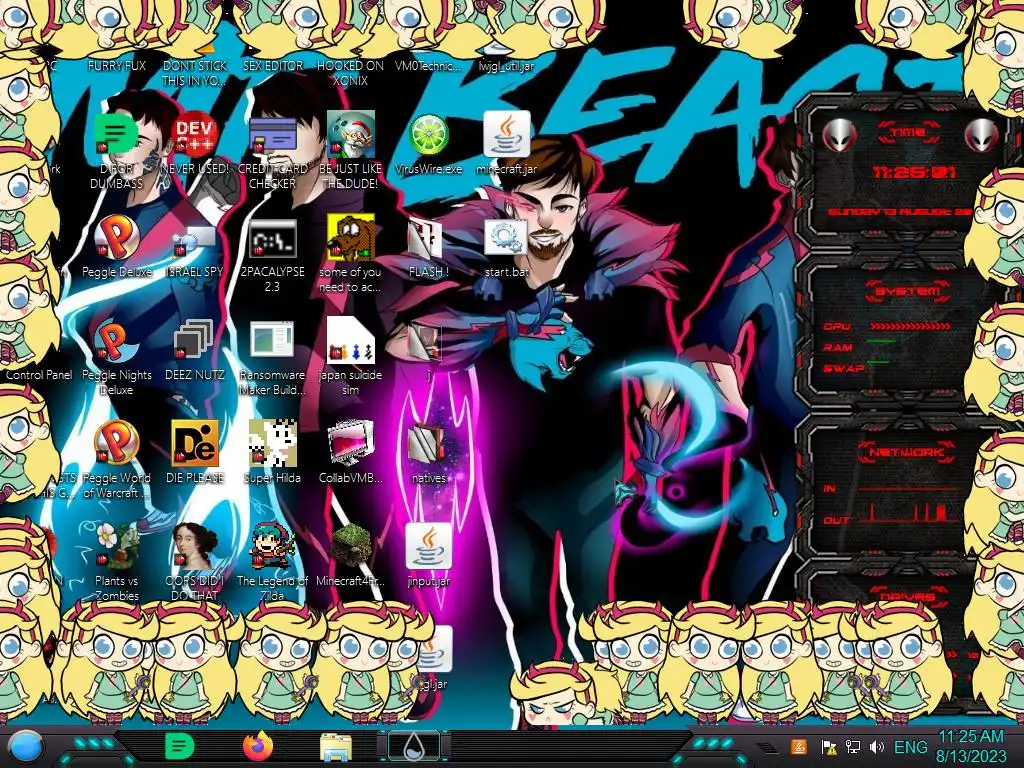Click the right alien head widget icon
This screenshot has width=1024, height=768.
click(982, 136)
